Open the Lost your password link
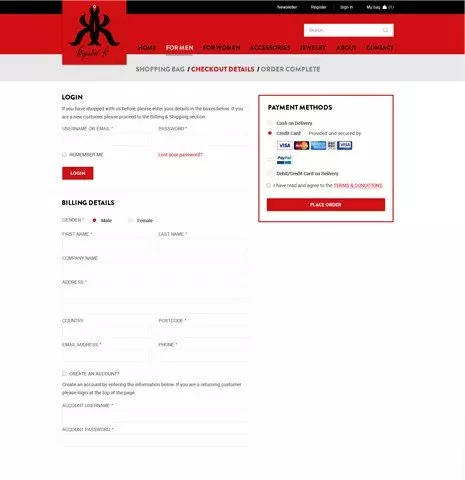Screen dimensions: 465x480 180,155
